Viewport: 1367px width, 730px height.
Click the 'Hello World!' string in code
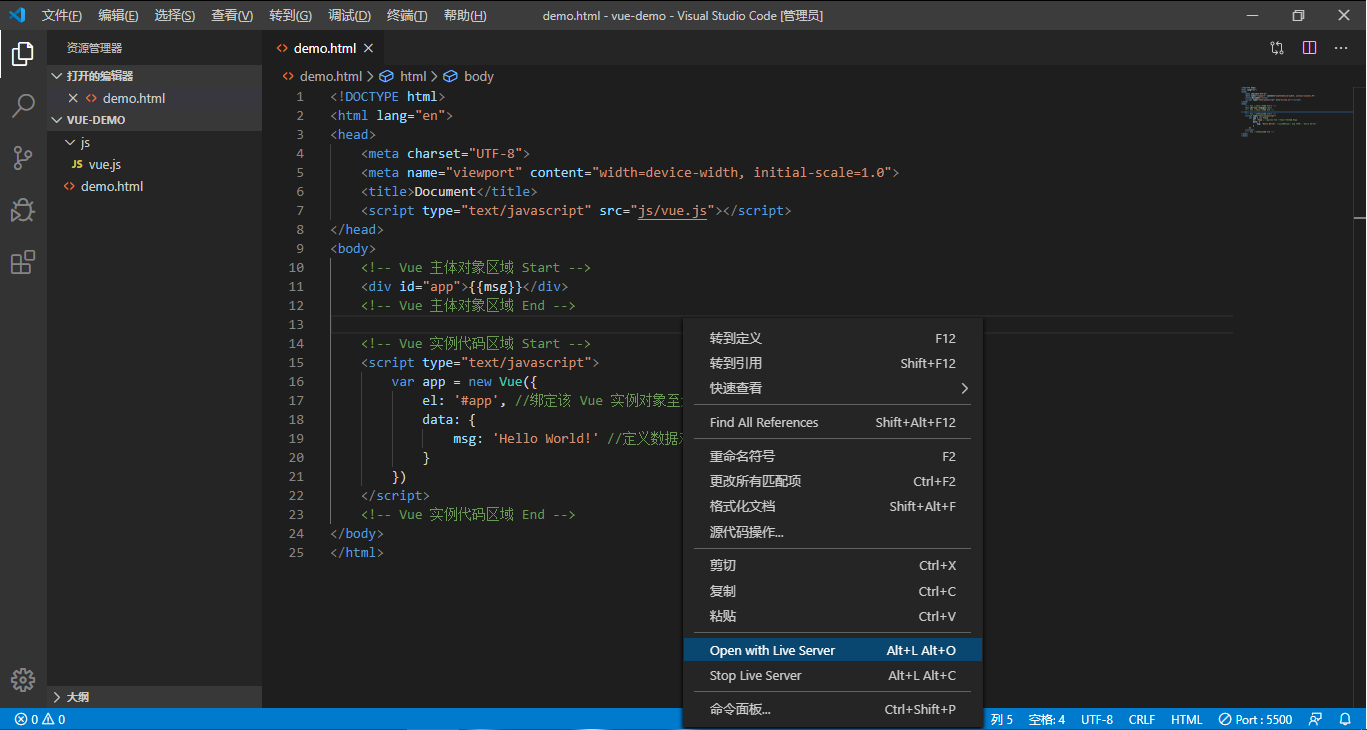pos(545,439)
